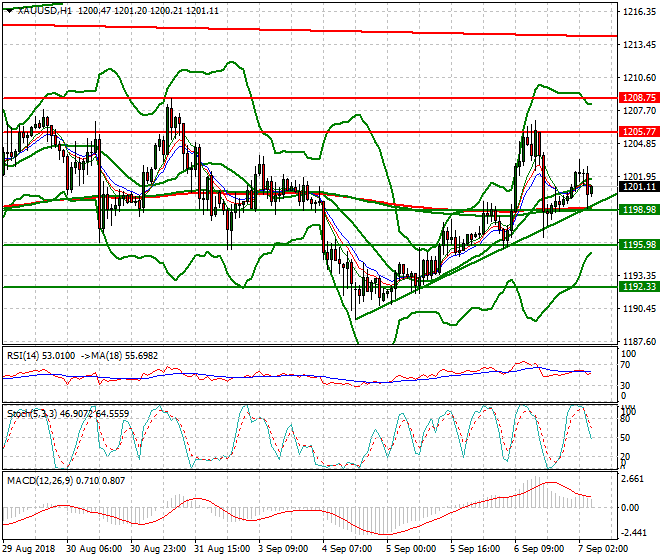Click the RSI scale value 30
This screenshot has height=560, width=660.
point(627,386)
